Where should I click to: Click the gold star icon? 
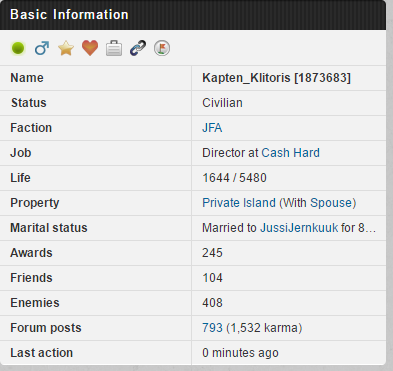66,48
